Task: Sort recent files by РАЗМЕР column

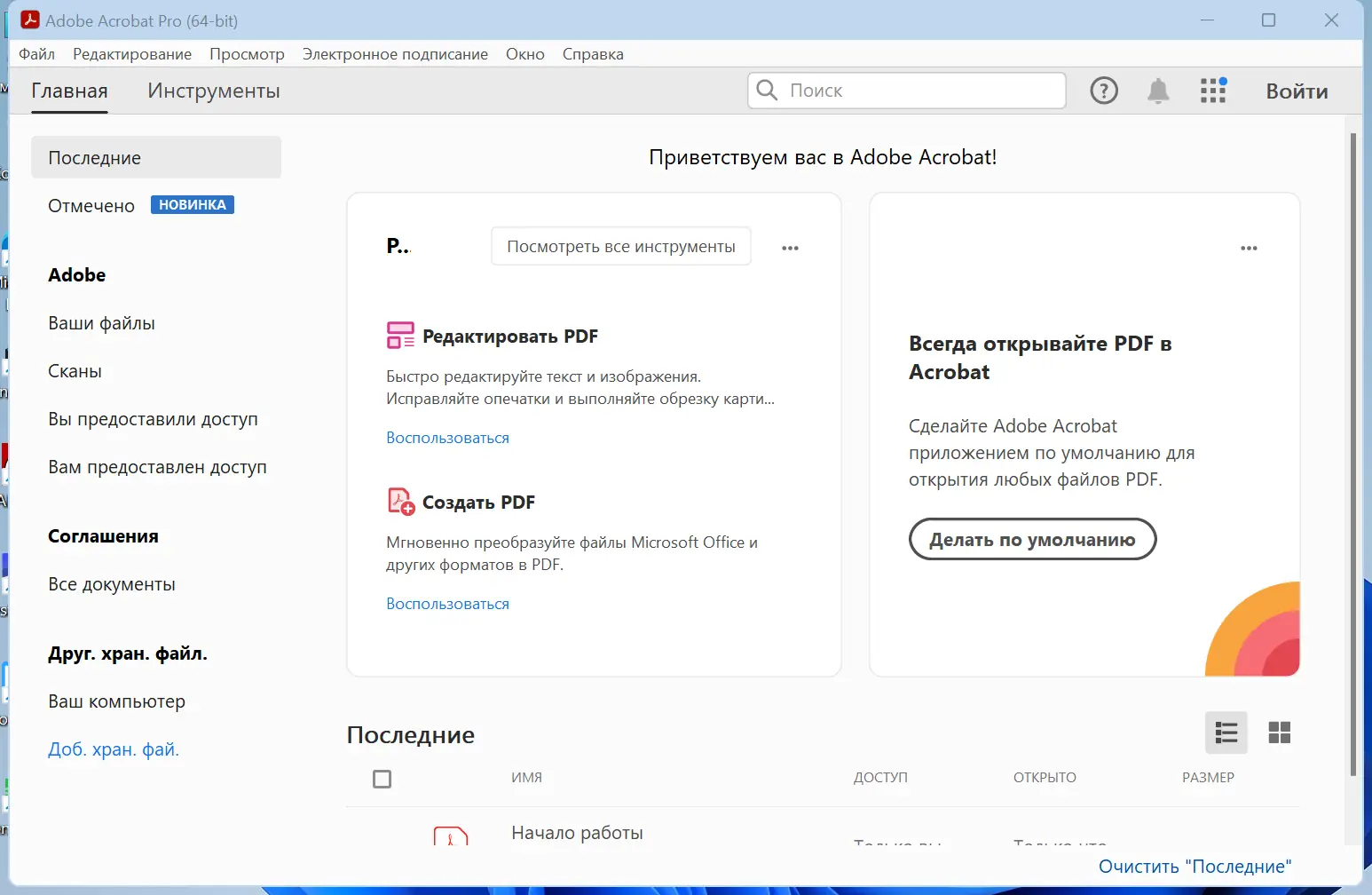Action: tap(1208, 778)
